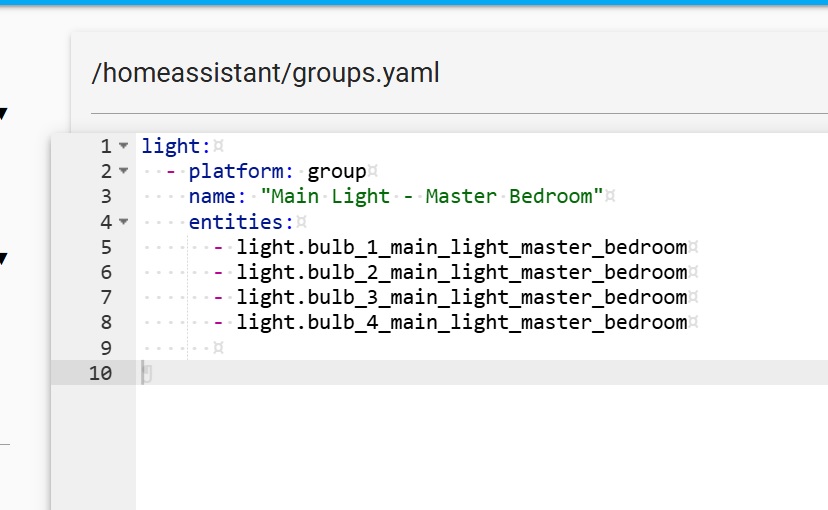Place cursor on the empty line 10

(x=400, y=373)
